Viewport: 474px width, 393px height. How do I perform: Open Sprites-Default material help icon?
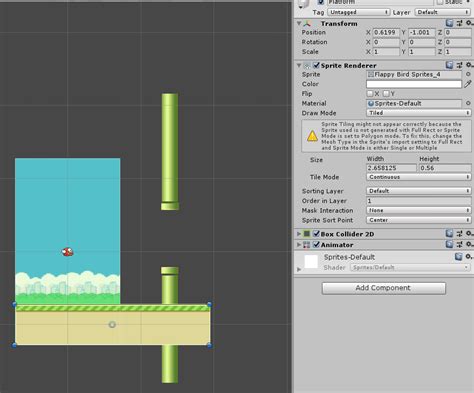point(459,256)
